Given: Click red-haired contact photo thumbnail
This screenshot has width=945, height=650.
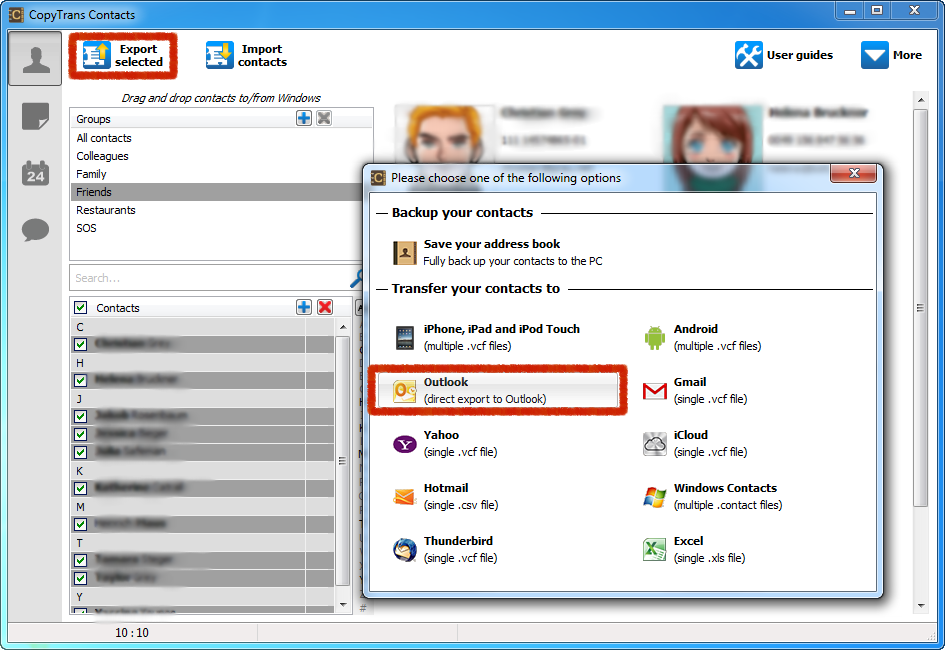Looking at the screenshot, I should [x=711, y=134].
